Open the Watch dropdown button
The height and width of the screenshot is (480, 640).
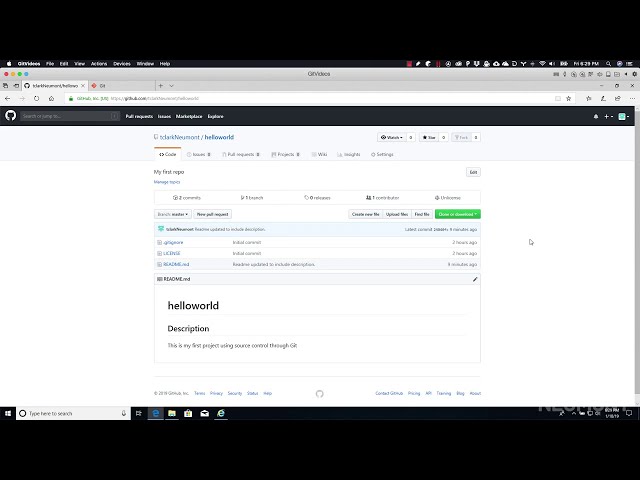[392, 138]
